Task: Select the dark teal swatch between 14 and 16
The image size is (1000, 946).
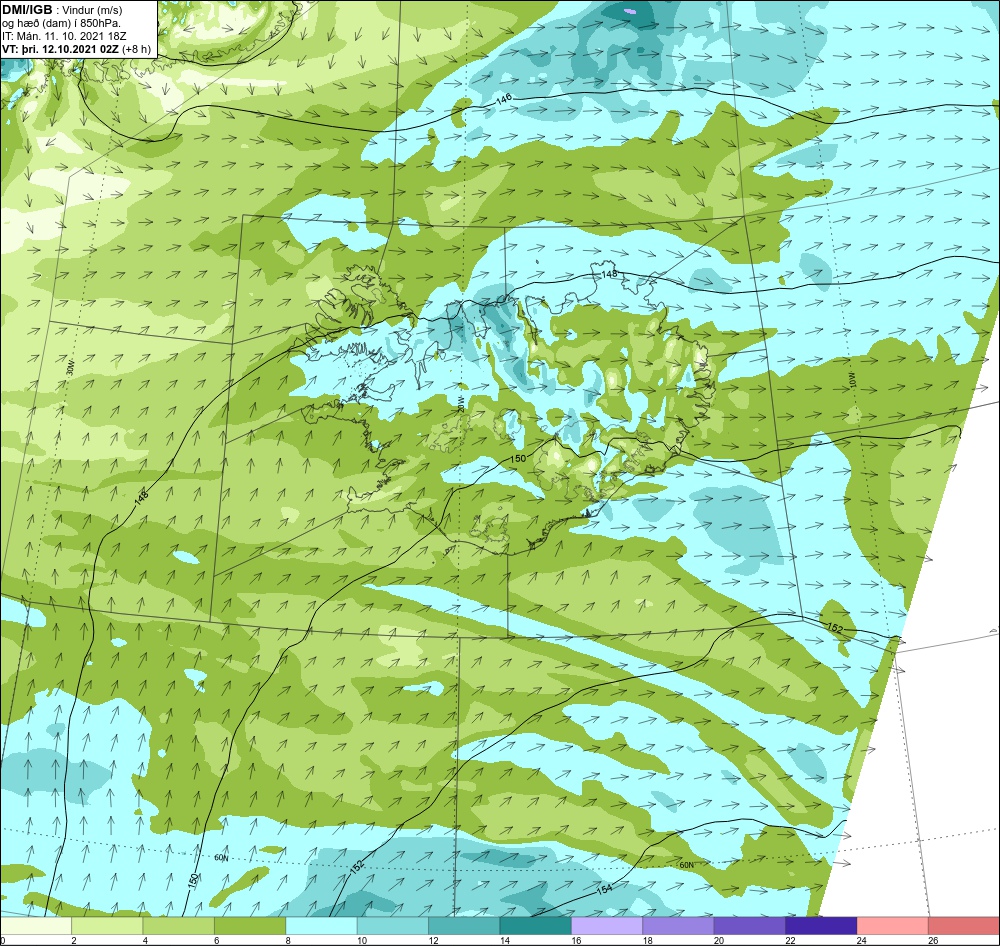Action: click(x=536, y=926)
